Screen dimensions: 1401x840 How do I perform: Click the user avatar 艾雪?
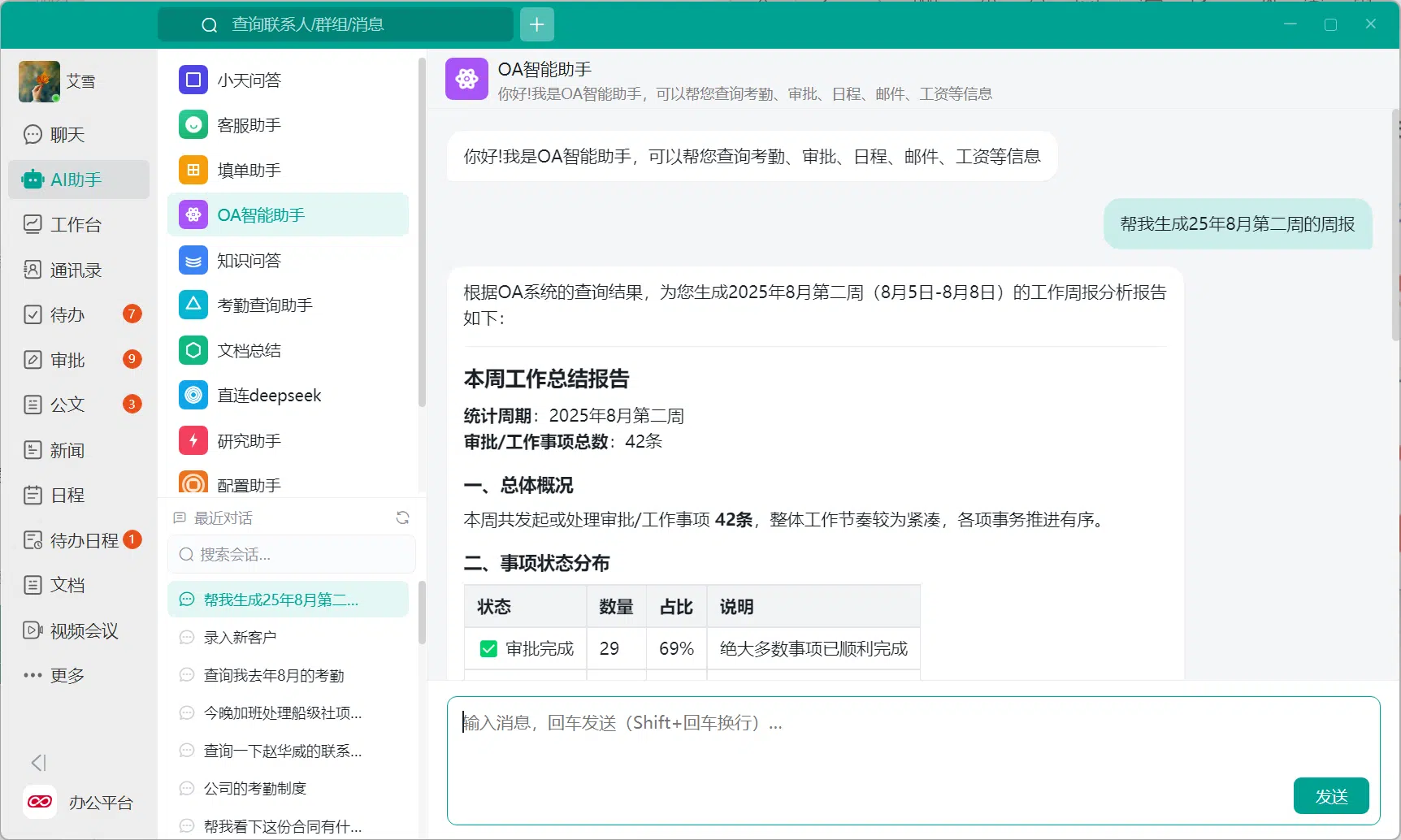(x=39, y=81)
